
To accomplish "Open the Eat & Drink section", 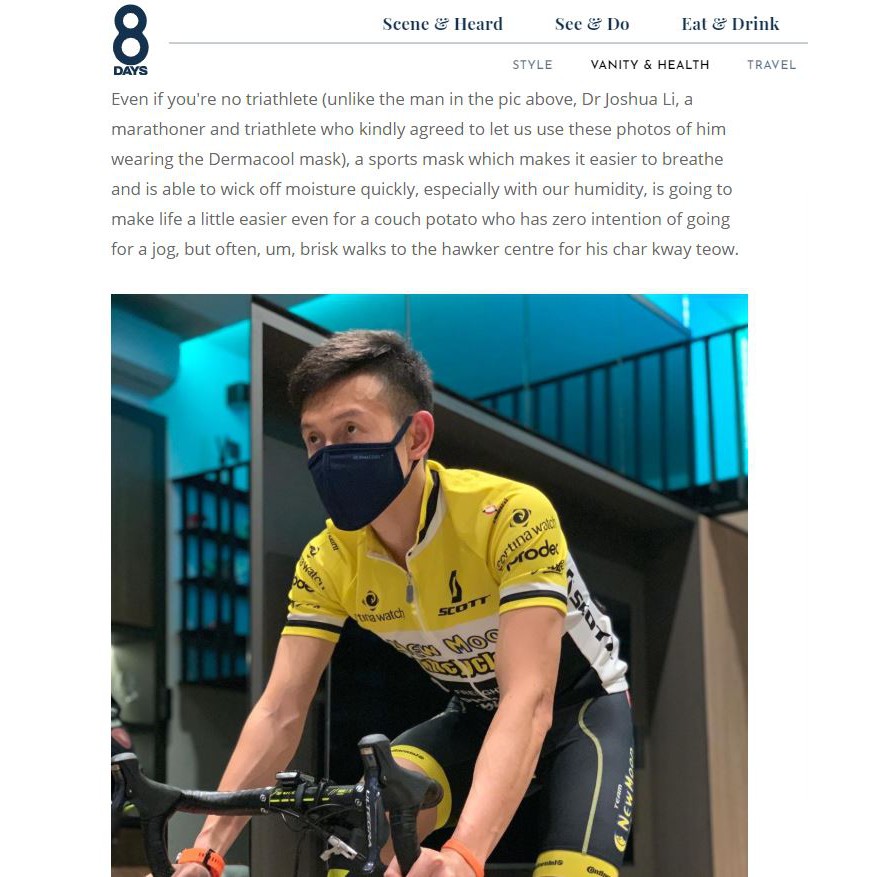I will click(x=730, y=24).
